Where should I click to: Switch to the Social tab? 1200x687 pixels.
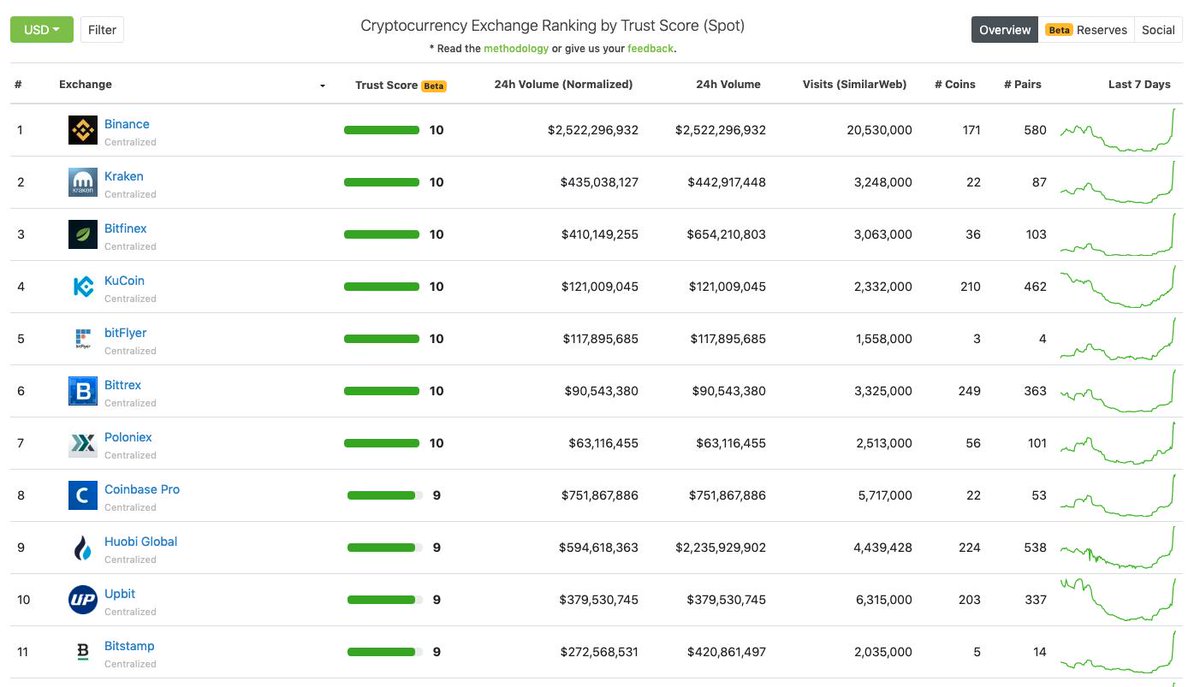(x=1158, y=30)
